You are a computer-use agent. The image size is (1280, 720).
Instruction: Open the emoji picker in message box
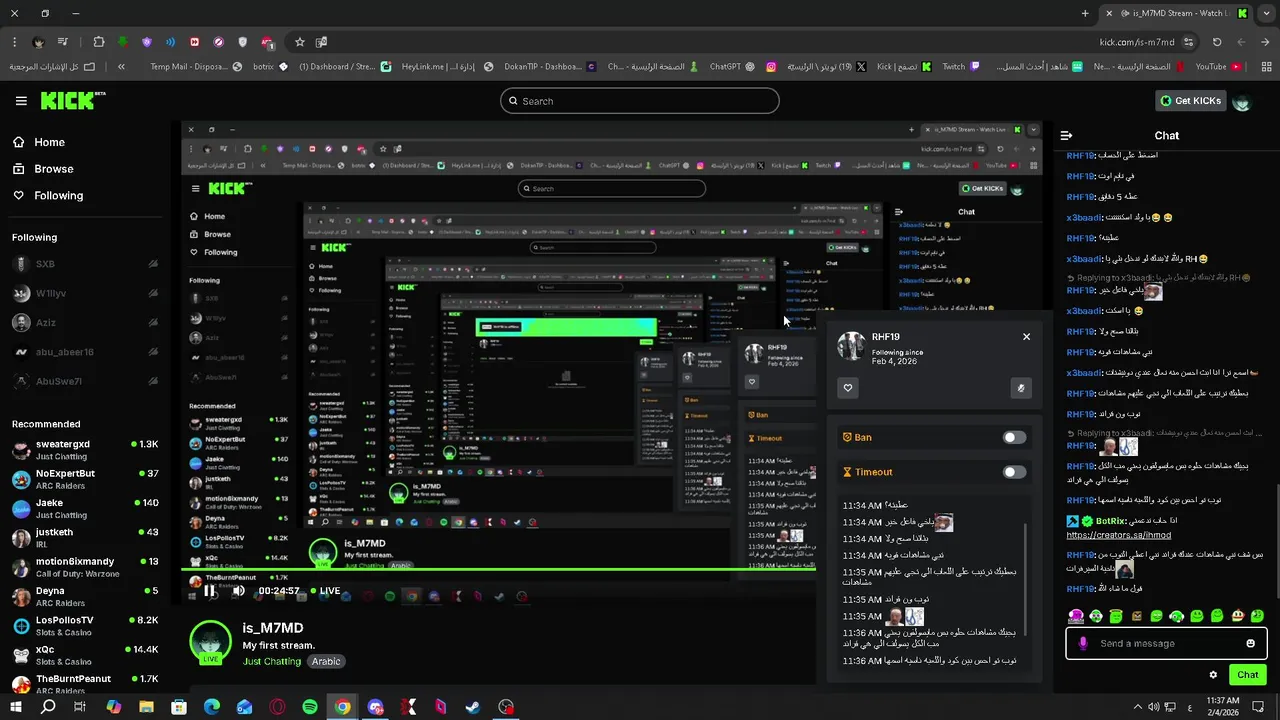click(1250, 643)
